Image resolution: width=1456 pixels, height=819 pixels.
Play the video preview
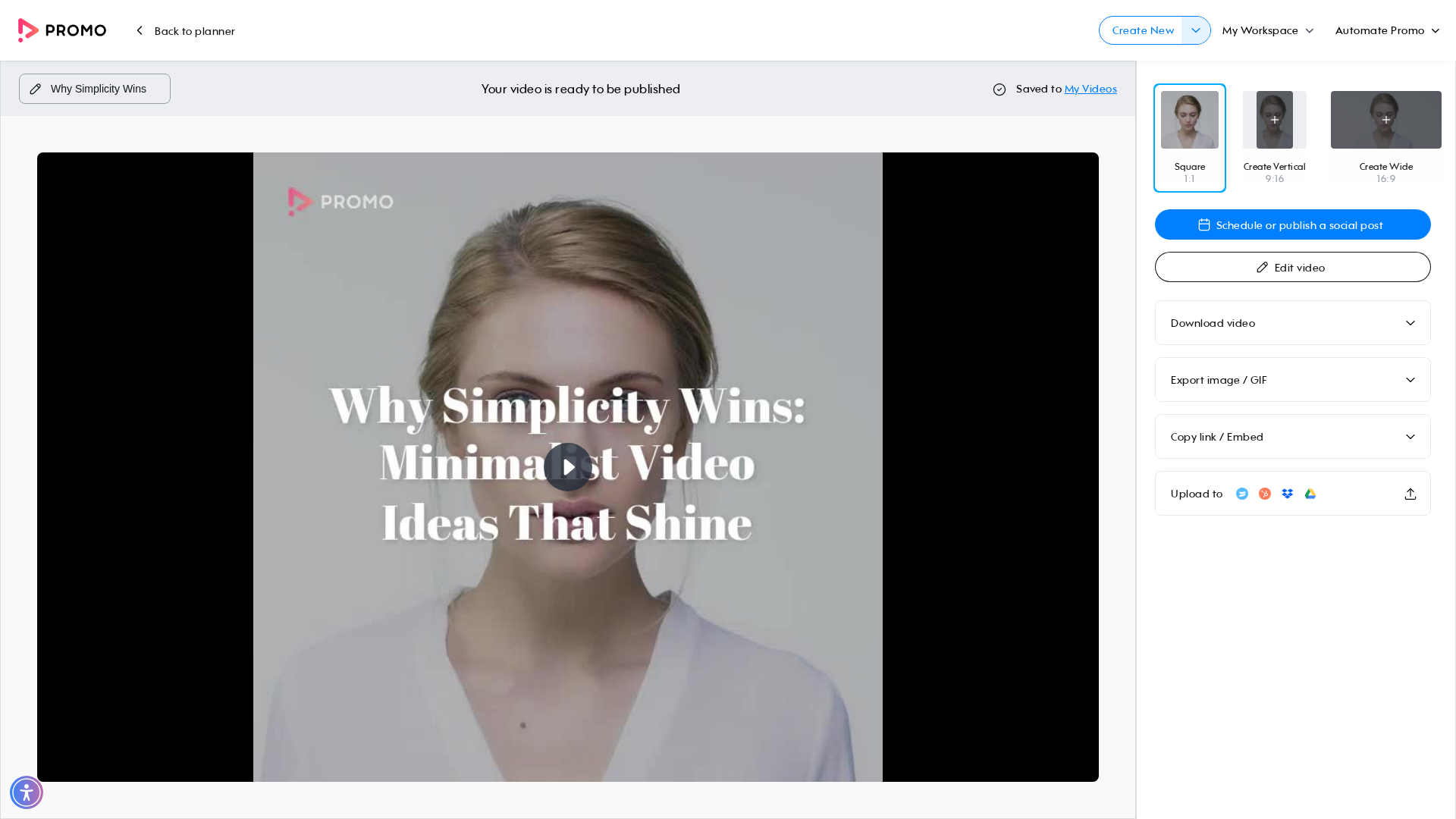click(x=568, y=467)
